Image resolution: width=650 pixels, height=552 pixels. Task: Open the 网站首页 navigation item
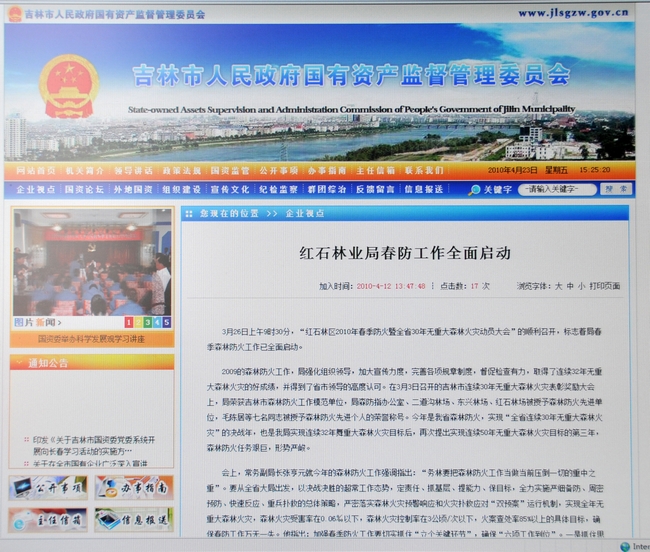click(x=36, y=171)
